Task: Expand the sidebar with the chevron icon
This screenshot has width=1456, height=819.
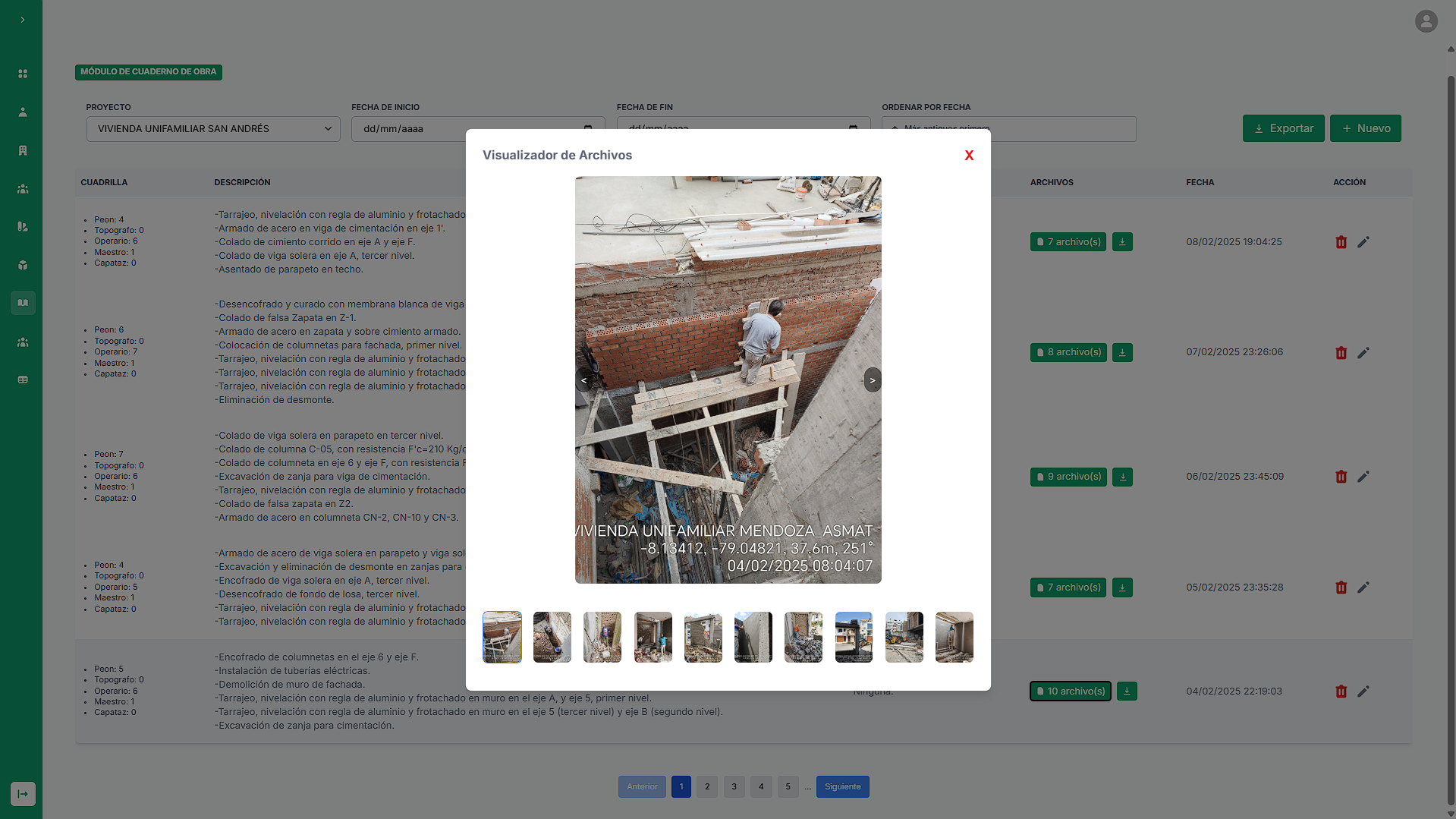Action: pyautogui.click(x=23, y=20)
